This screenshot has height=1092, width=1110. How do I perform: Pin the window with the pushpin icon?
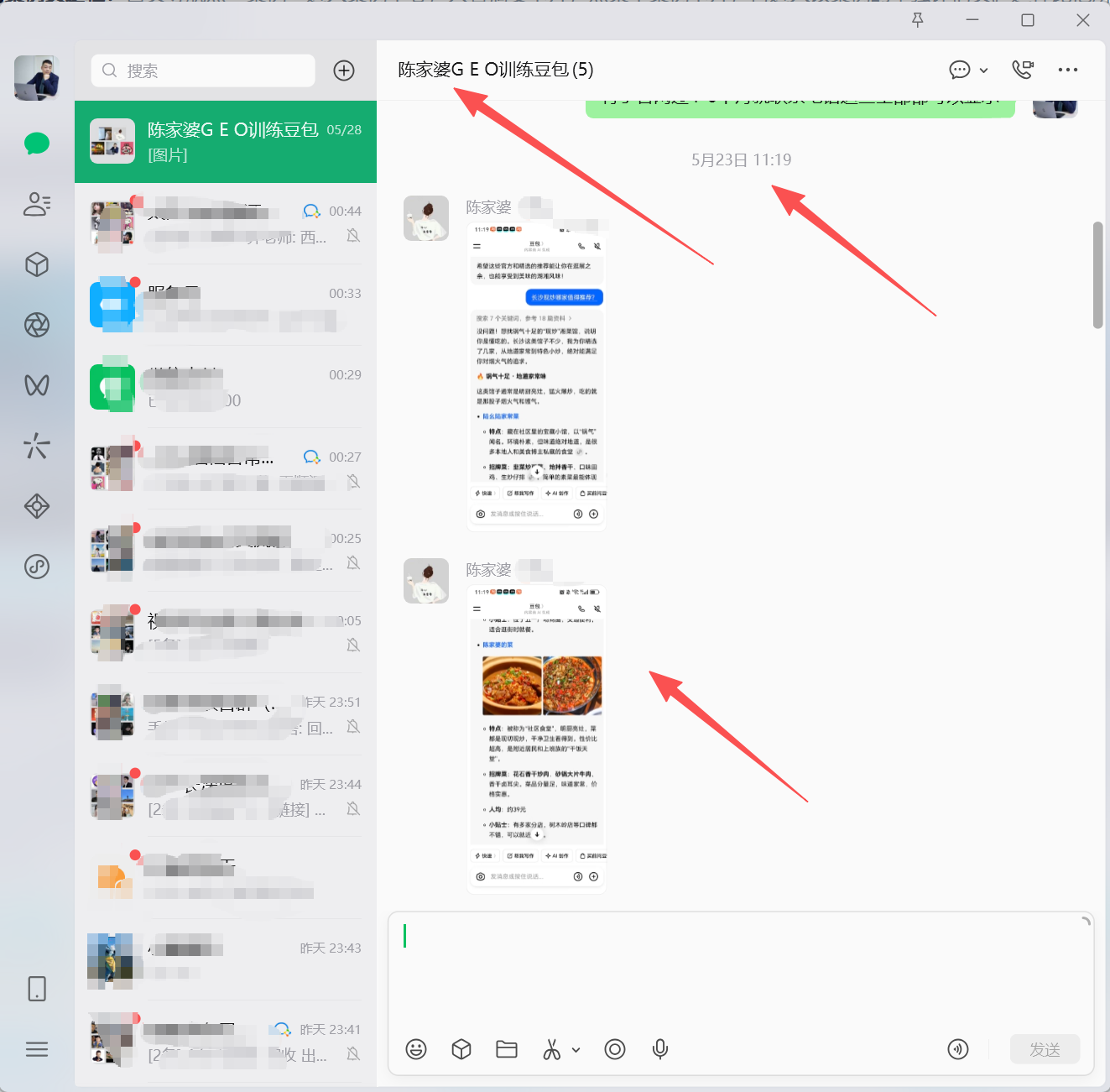(x=918, y=20)
